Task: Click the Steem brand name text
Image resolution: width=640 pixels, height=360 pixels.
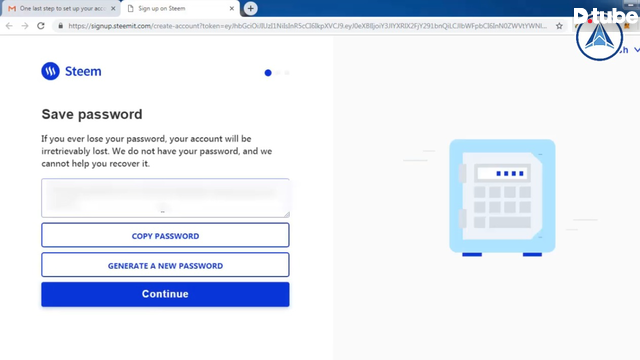Action: coord(83,71)
